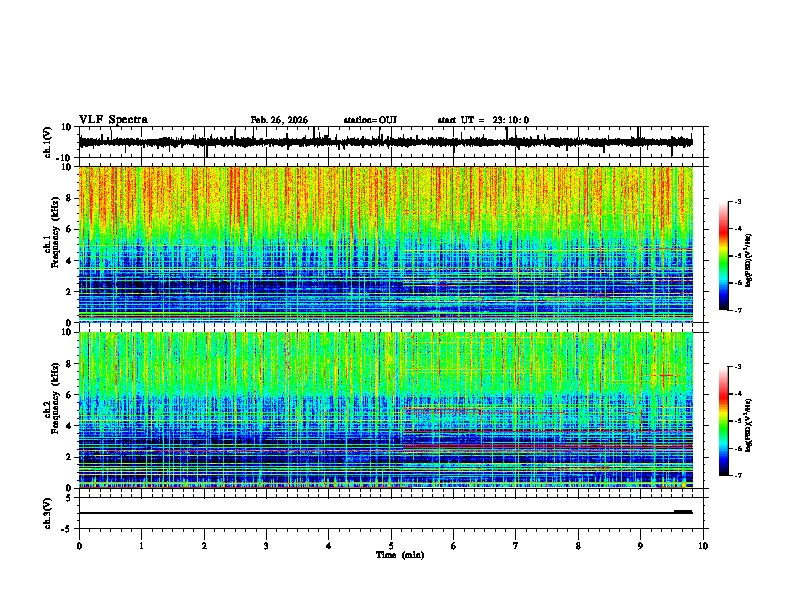Click inside the ch.2 spectrogram panel
Viewport: 792px width, 612px height.
point(385,410)
